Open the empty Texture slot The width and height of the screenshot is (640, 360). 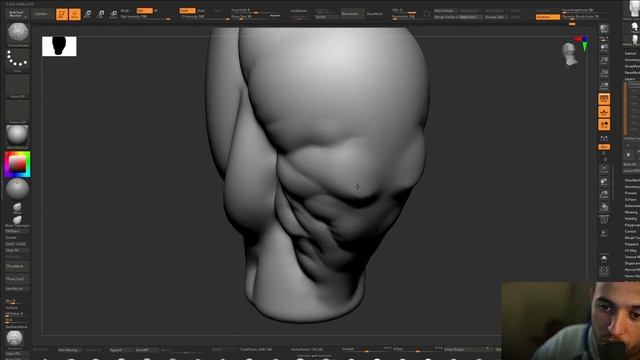click(x=18, y=111)
